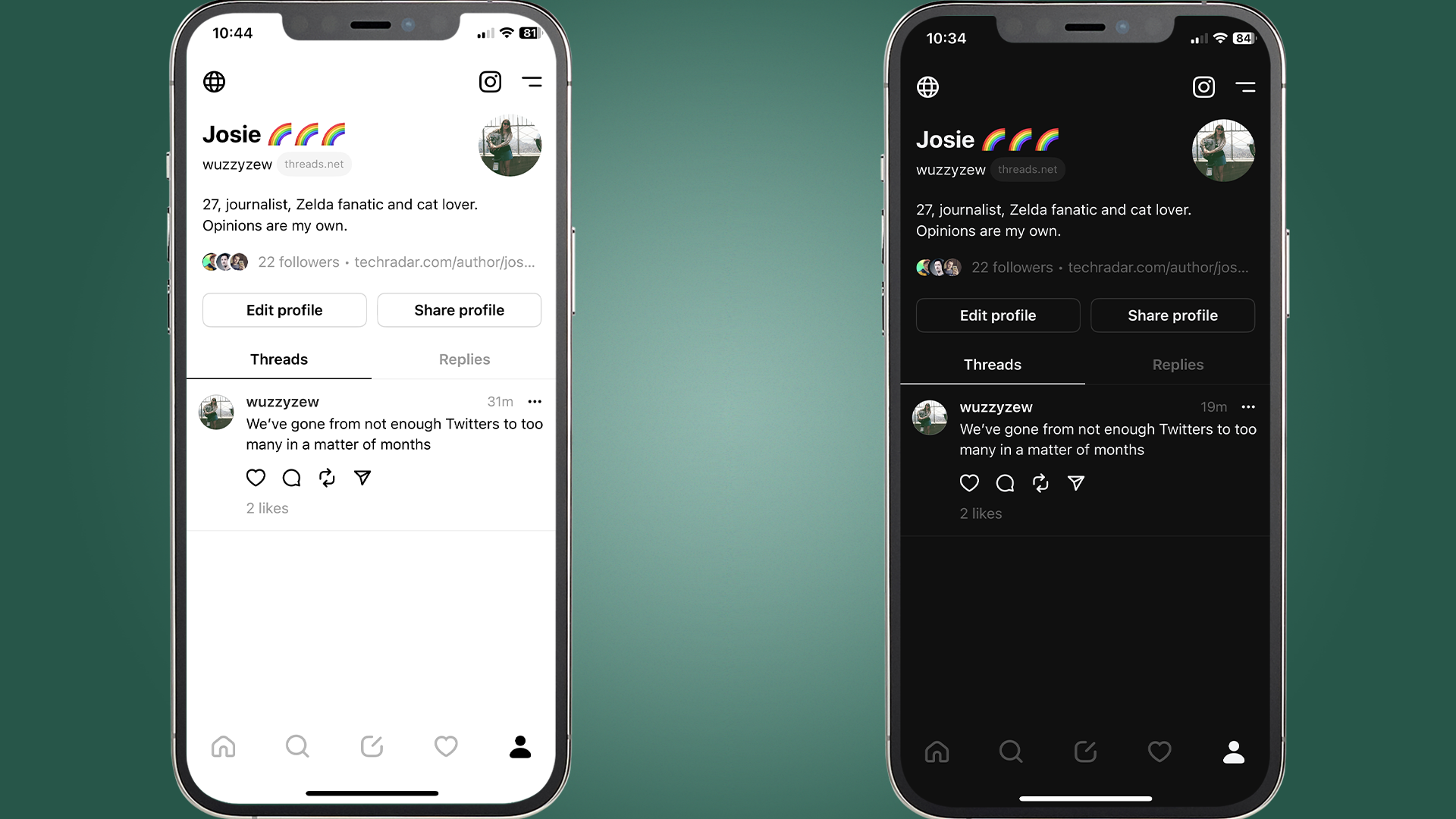This screenshot has height=819, width=1456.
Task: Tap the share/send icon on post
Action: [x=362, y=477]
